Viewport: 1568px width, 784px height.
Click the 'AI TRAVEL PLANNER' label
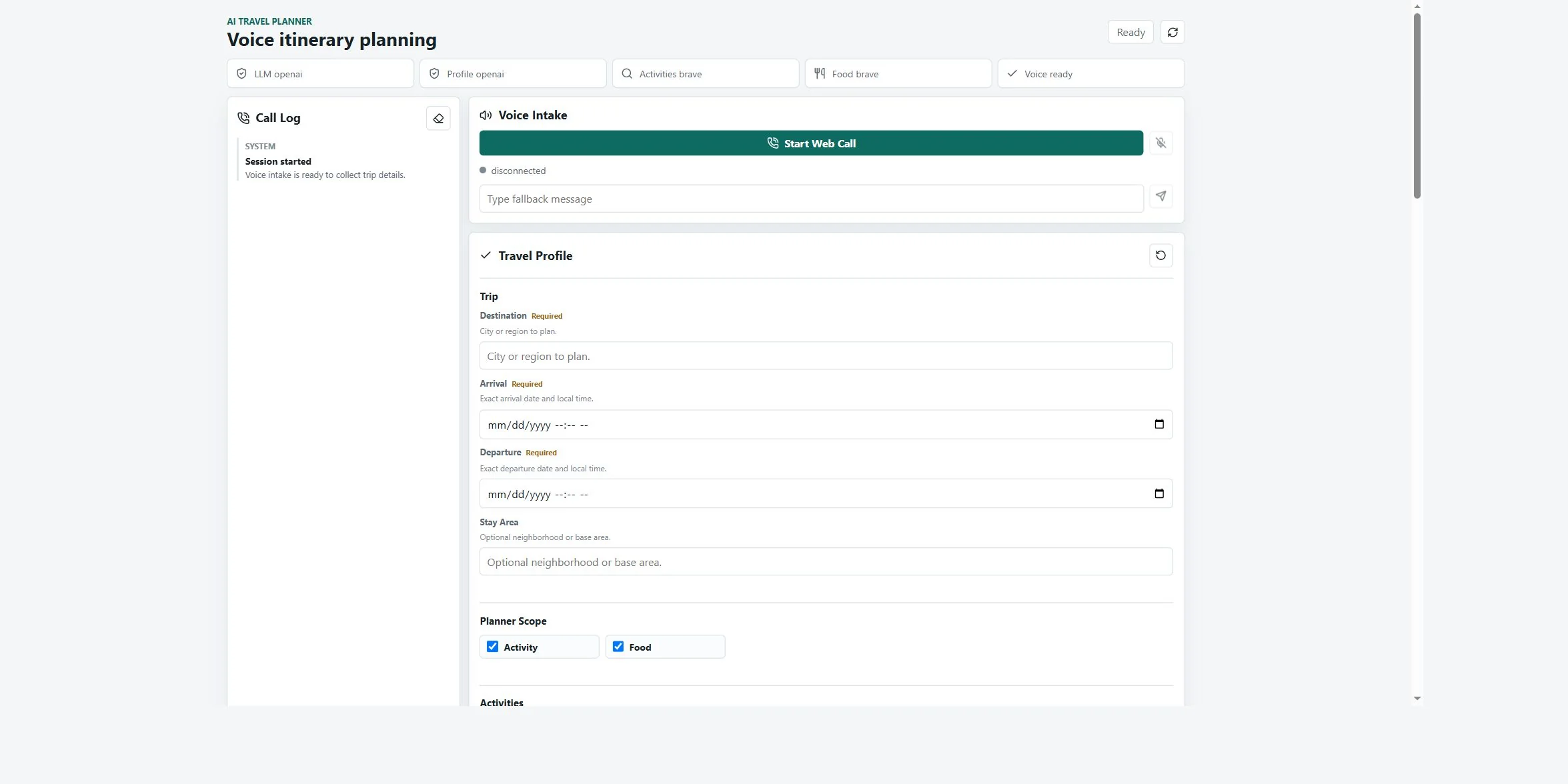click(x=269, y=21)
